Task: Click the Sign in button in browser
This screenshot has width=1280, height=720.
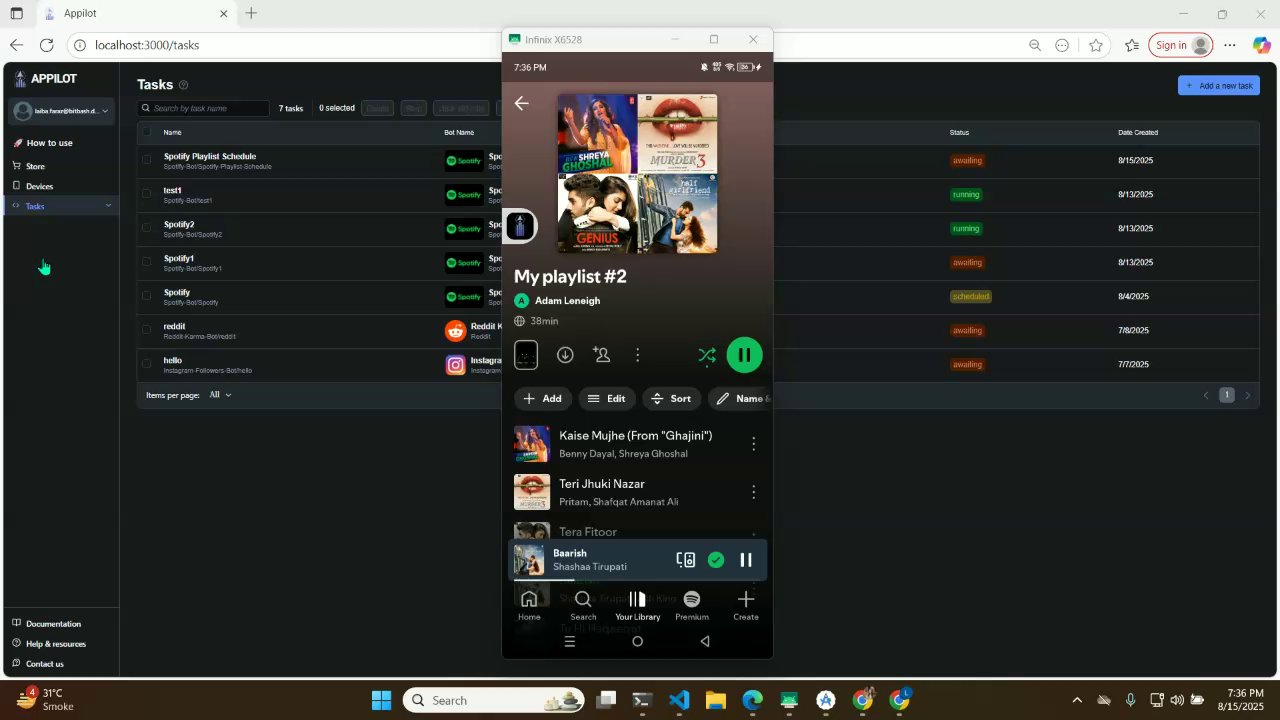Action: tap(1180, 45)
